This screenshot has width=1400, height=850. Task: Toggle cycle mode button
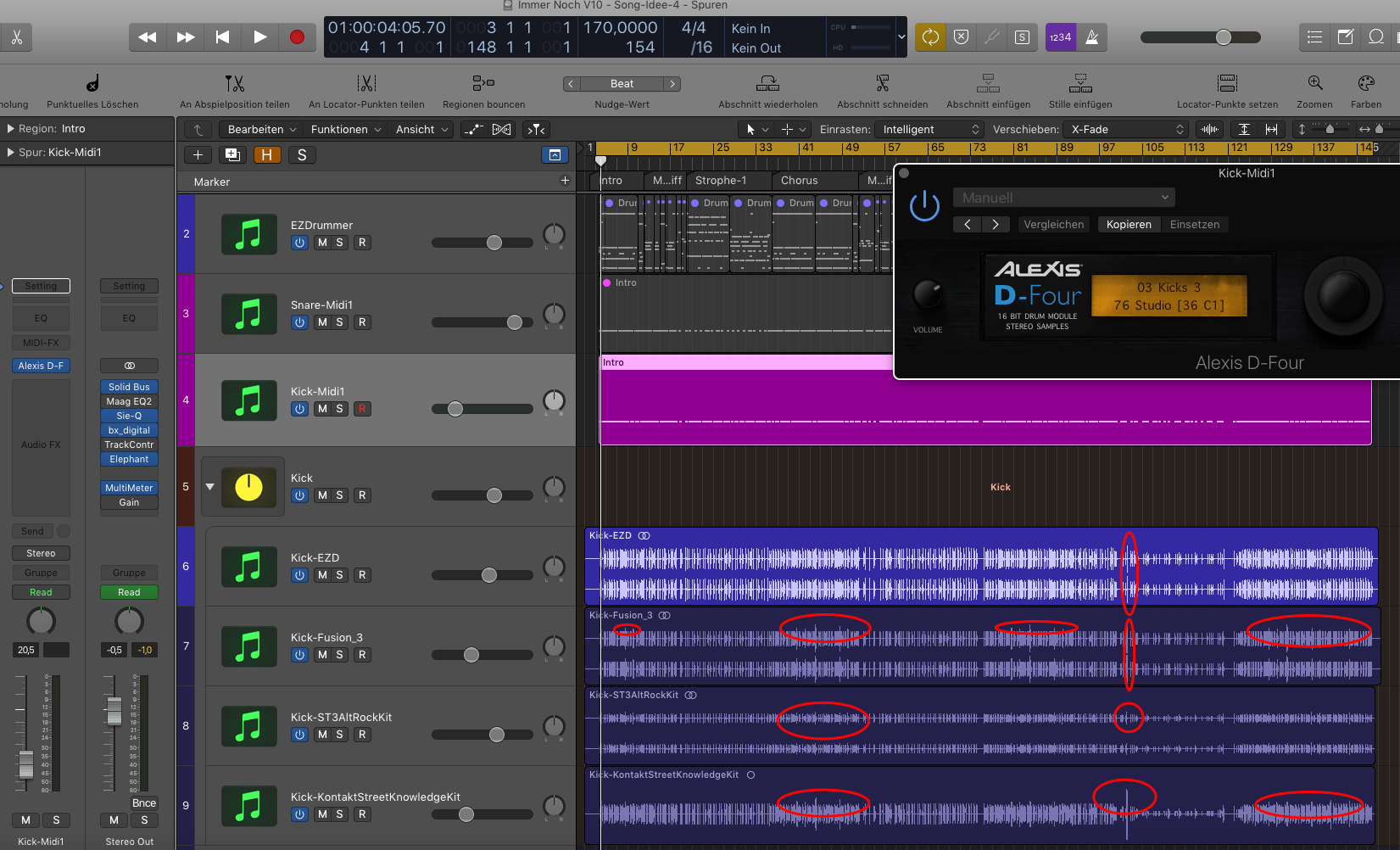coord(930,37)
